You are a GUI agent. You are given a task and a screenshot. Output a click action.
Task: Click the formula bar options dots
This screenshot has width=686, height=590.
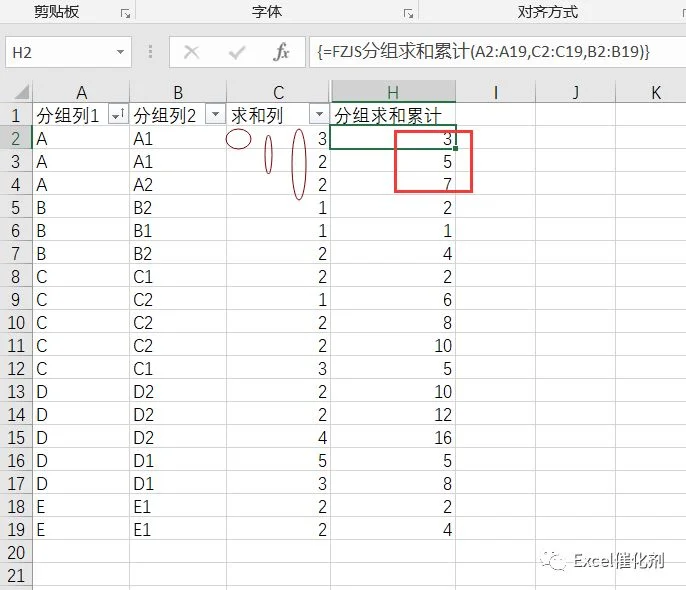click(x=150, y=52)
